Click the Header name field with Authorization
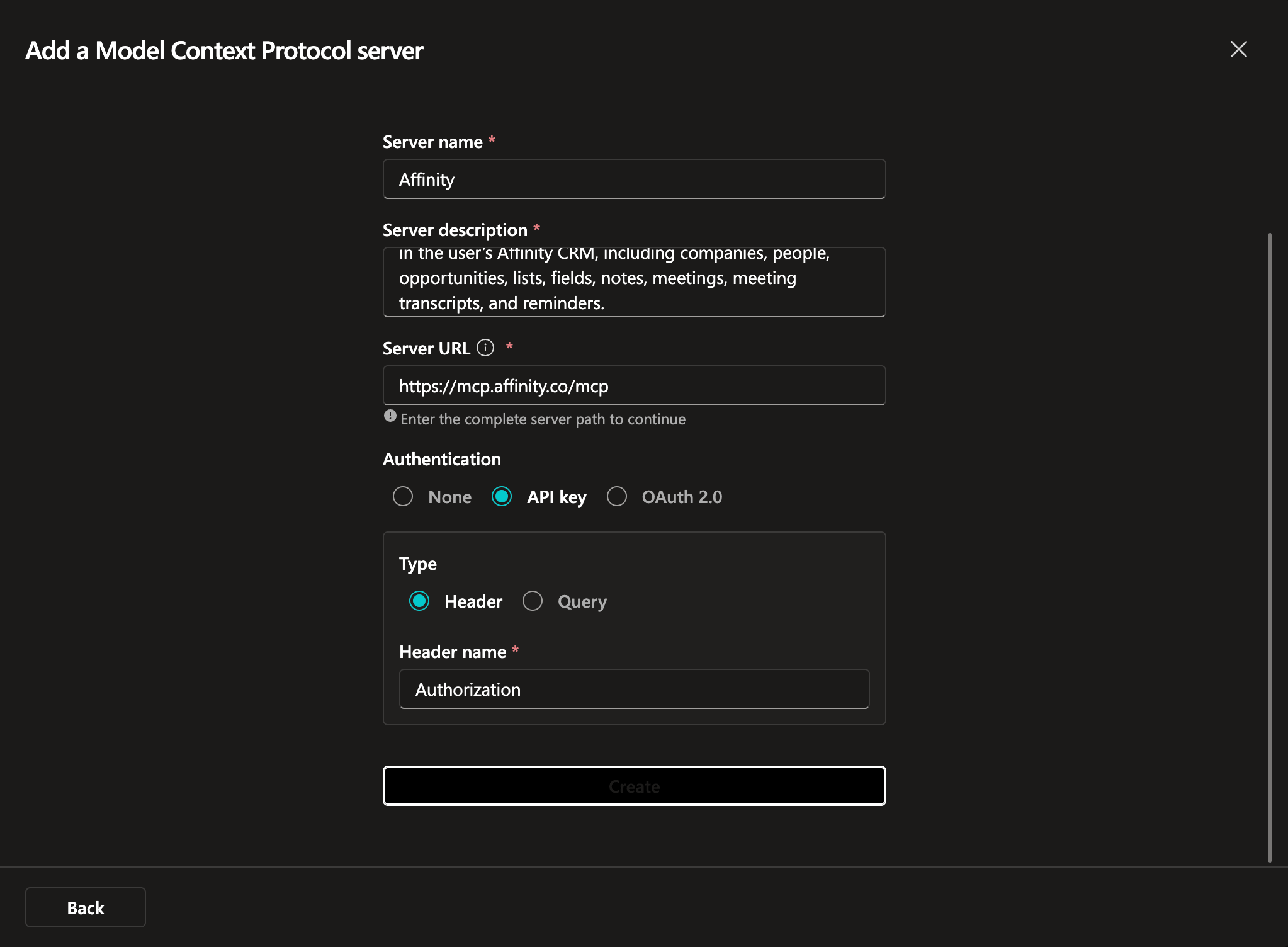The height and width of the screenshot is (947, 1288). pyautogui.click(x=635, y=689)
